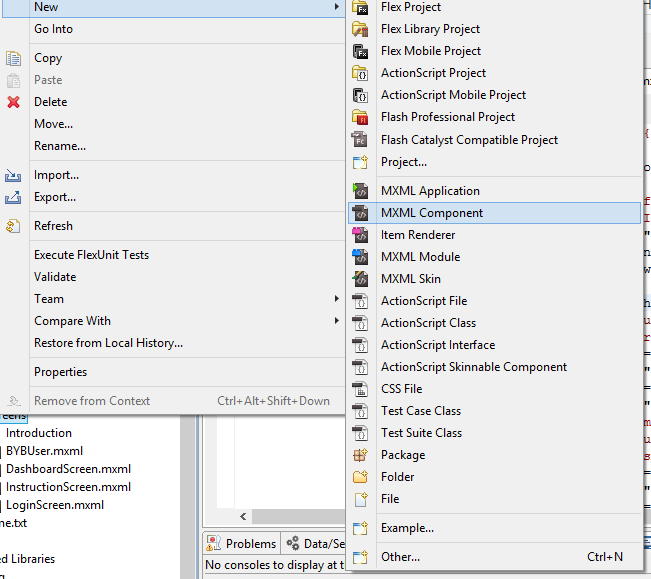This screenshot has height=579, width=651.
Task: Click the ActionScript Class icon
Action: tap(360, 323)
